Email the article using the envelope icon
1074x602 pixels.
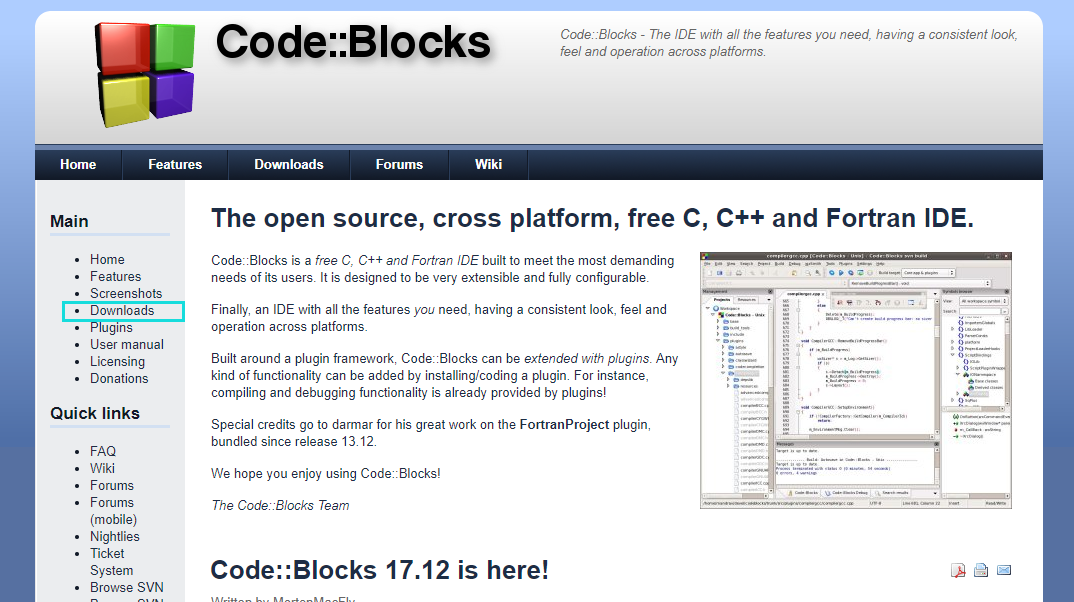[x=1004, y=569]
